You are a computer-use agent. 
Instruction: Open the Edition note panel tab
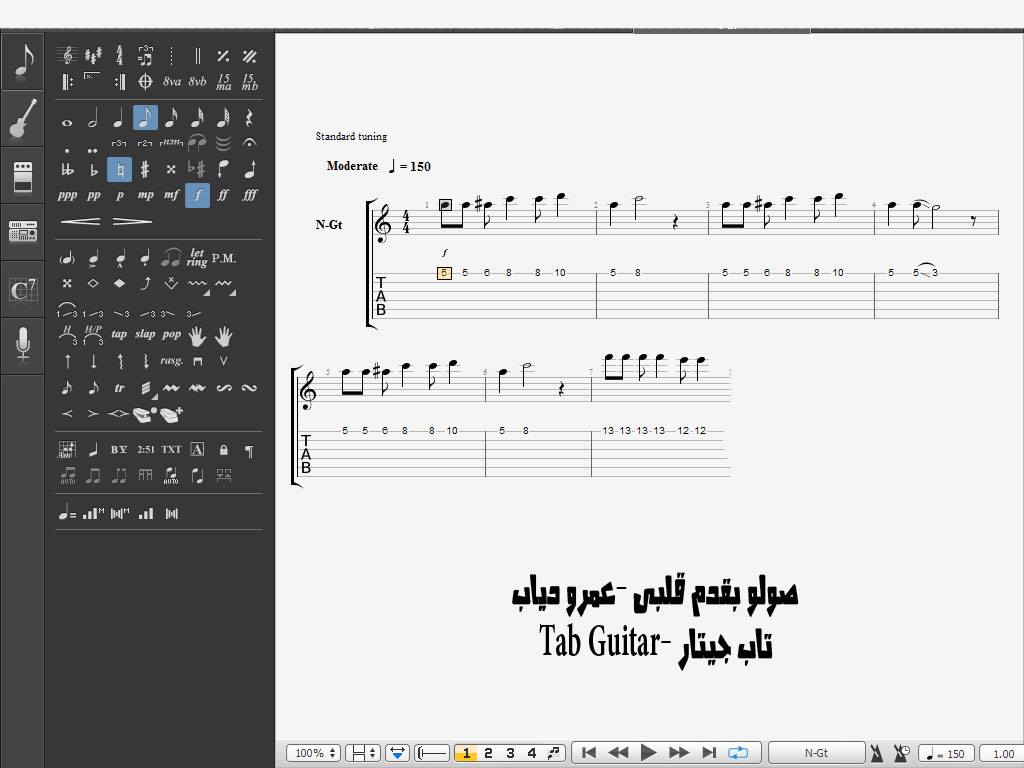point(22,62)
